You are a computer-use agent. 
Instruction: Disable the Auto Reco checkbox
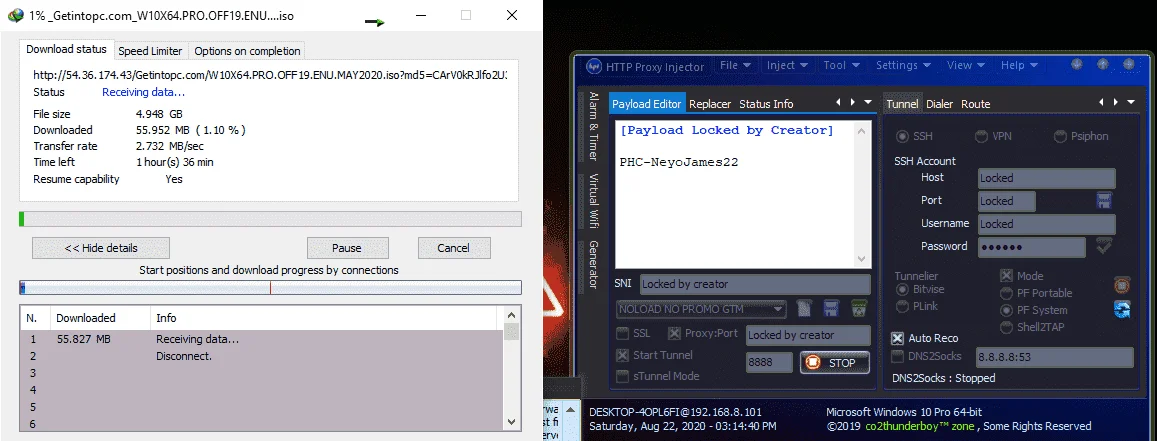click(x=897, y=338)
